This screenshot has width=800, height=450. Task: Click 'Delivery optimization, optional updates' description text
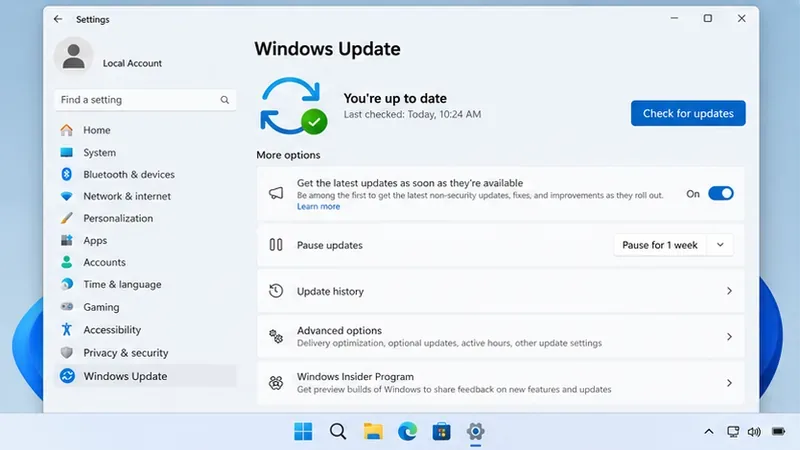[x=449, y=343]
